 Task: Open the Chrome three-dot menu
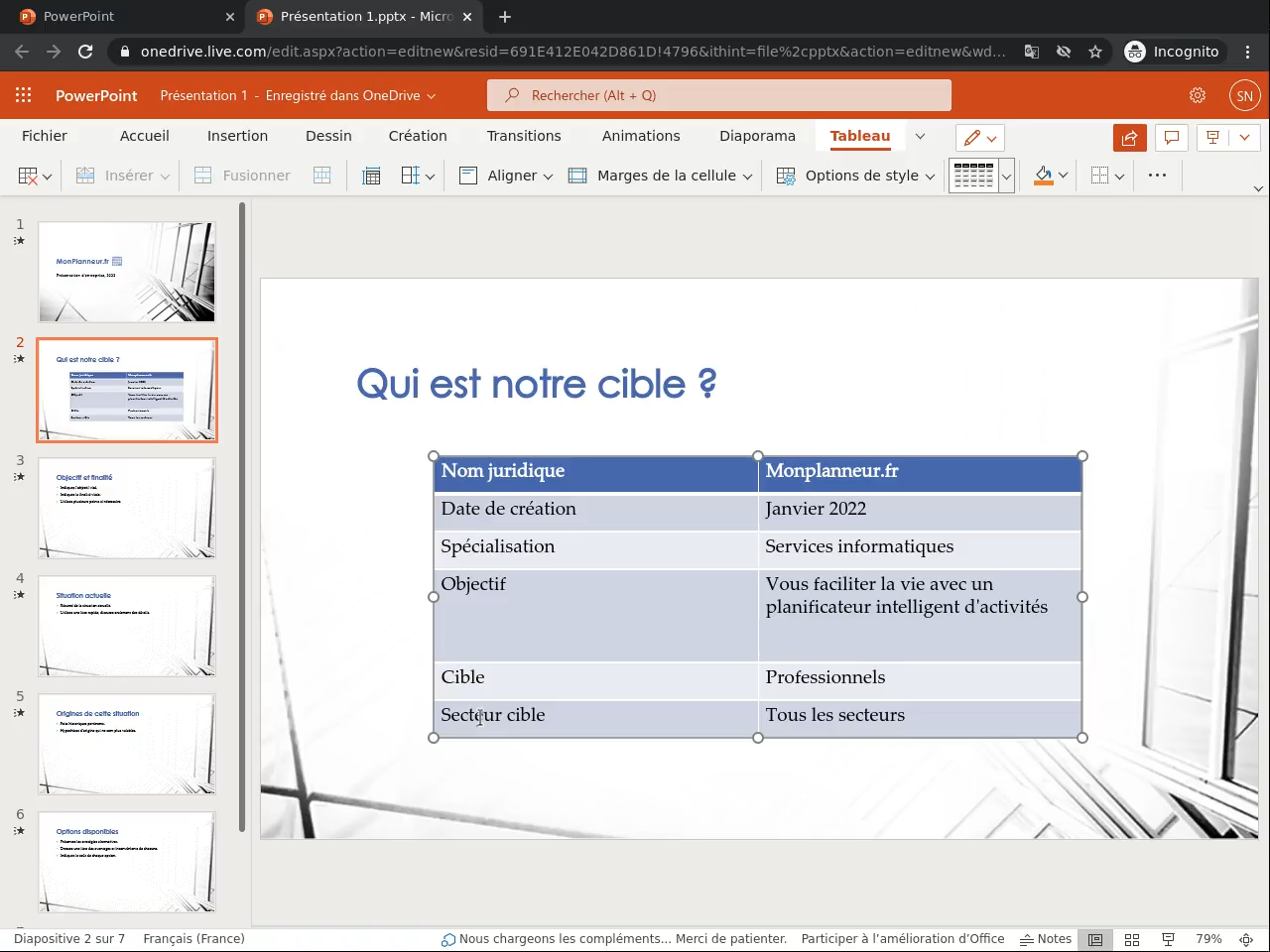click(1248, 52)
